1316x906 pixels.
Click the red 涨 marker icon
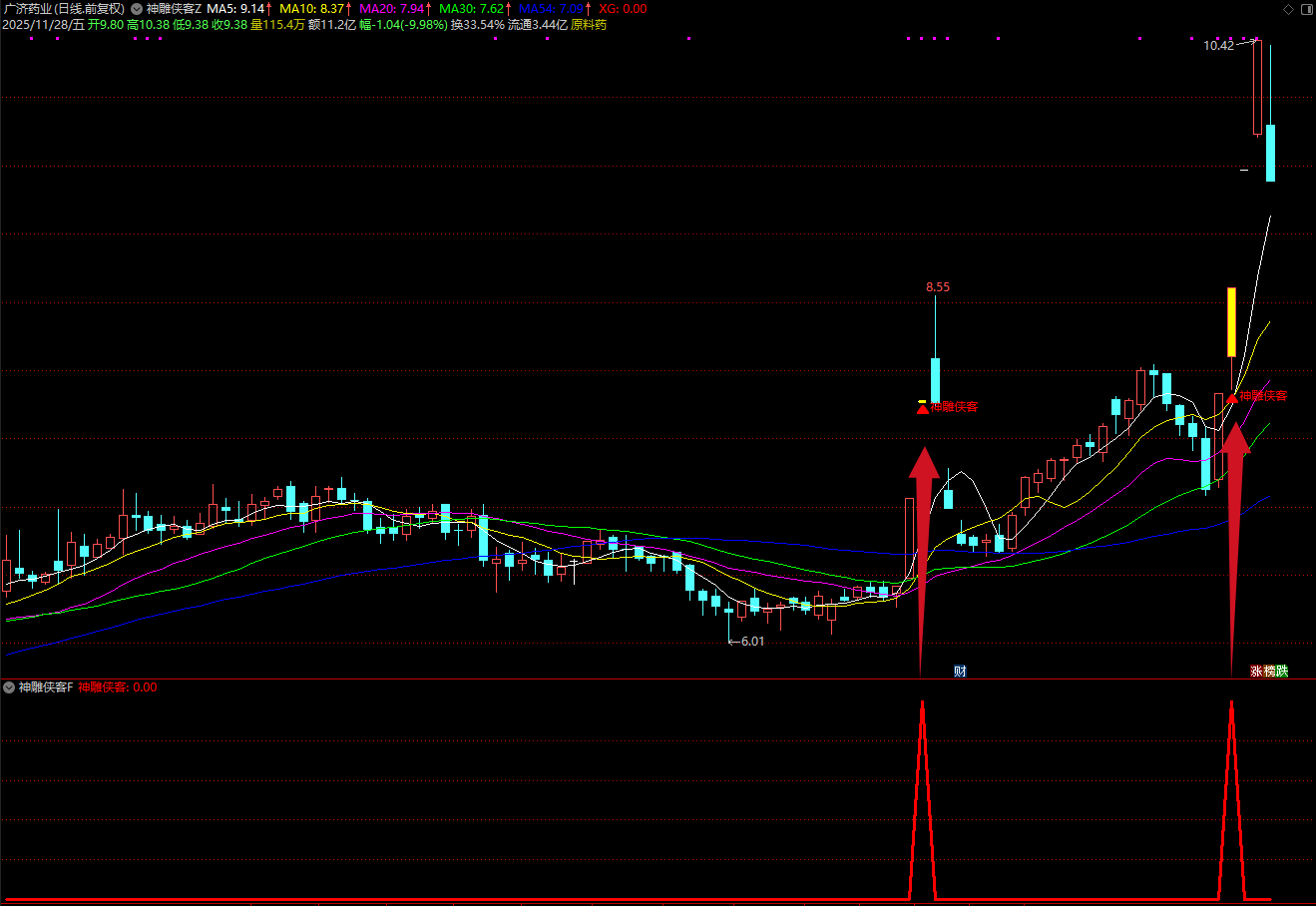pos(1256,672)
